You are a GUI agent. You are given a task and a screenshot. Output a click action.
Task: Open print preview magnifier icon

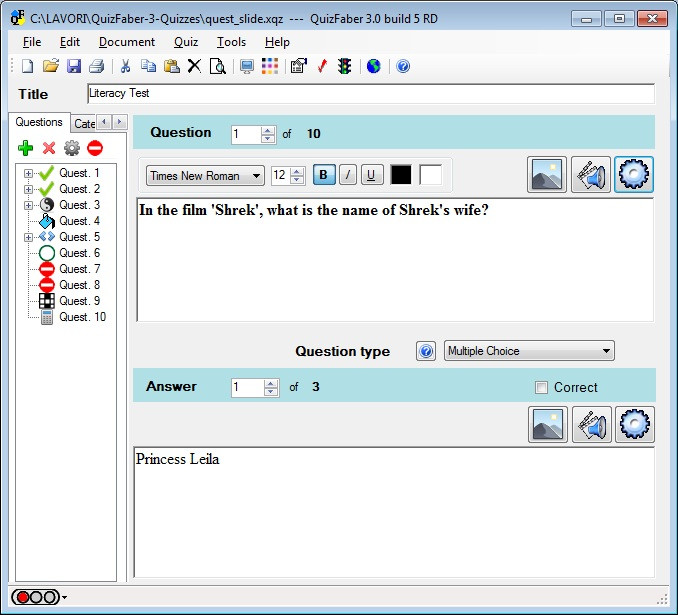point(217,66)
